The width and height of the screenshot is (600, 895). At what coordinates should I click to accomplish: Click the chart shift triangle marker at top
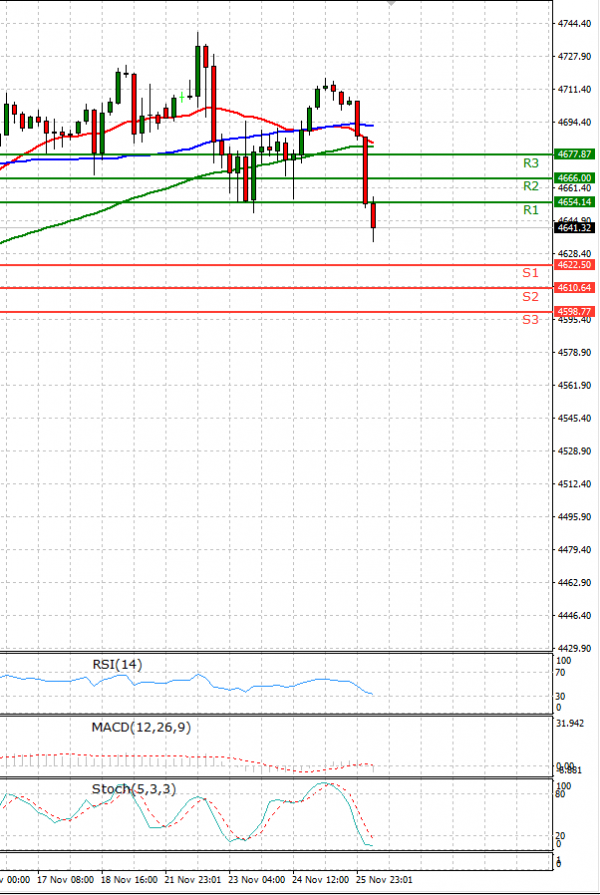click(390, 3)
